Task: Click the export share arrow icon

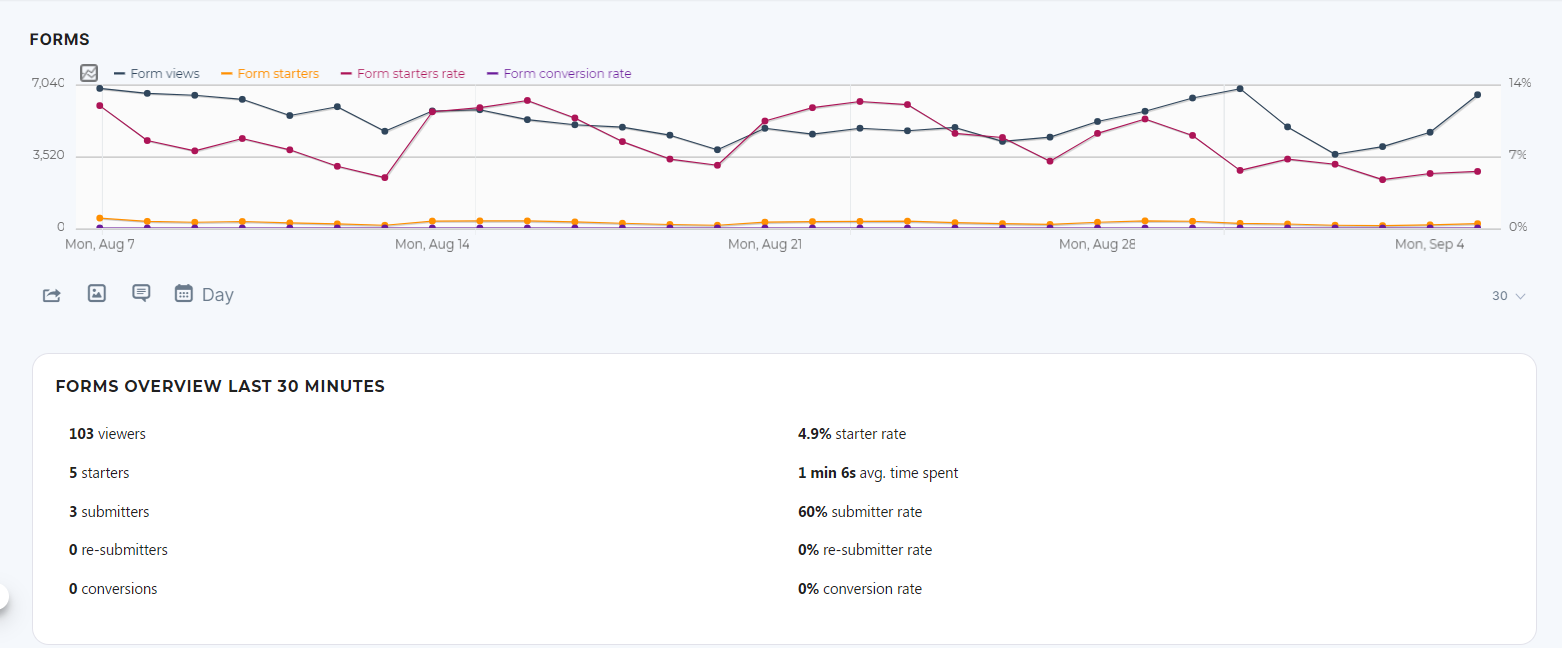Action: [x=52, y=295]
